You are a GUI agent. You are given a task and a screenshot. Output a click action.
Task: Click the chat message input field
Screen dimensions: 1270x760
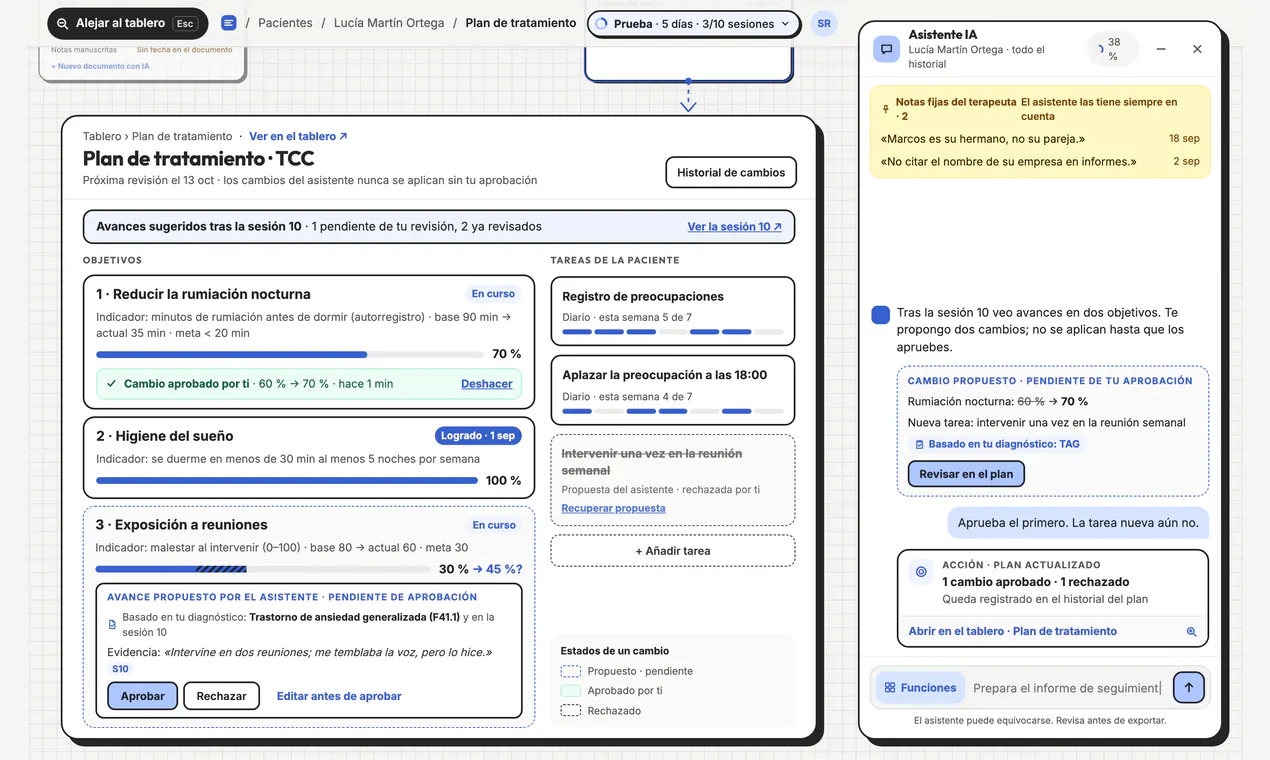click(1068, 688)
